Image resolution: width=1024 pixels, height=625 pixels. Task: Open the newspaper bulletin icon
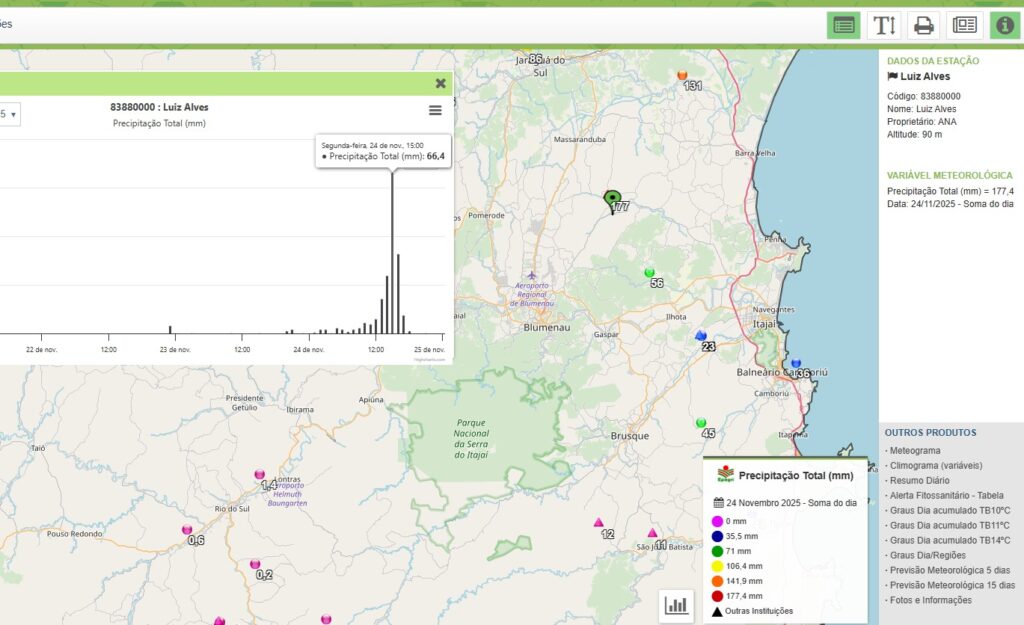click(962, 25)
